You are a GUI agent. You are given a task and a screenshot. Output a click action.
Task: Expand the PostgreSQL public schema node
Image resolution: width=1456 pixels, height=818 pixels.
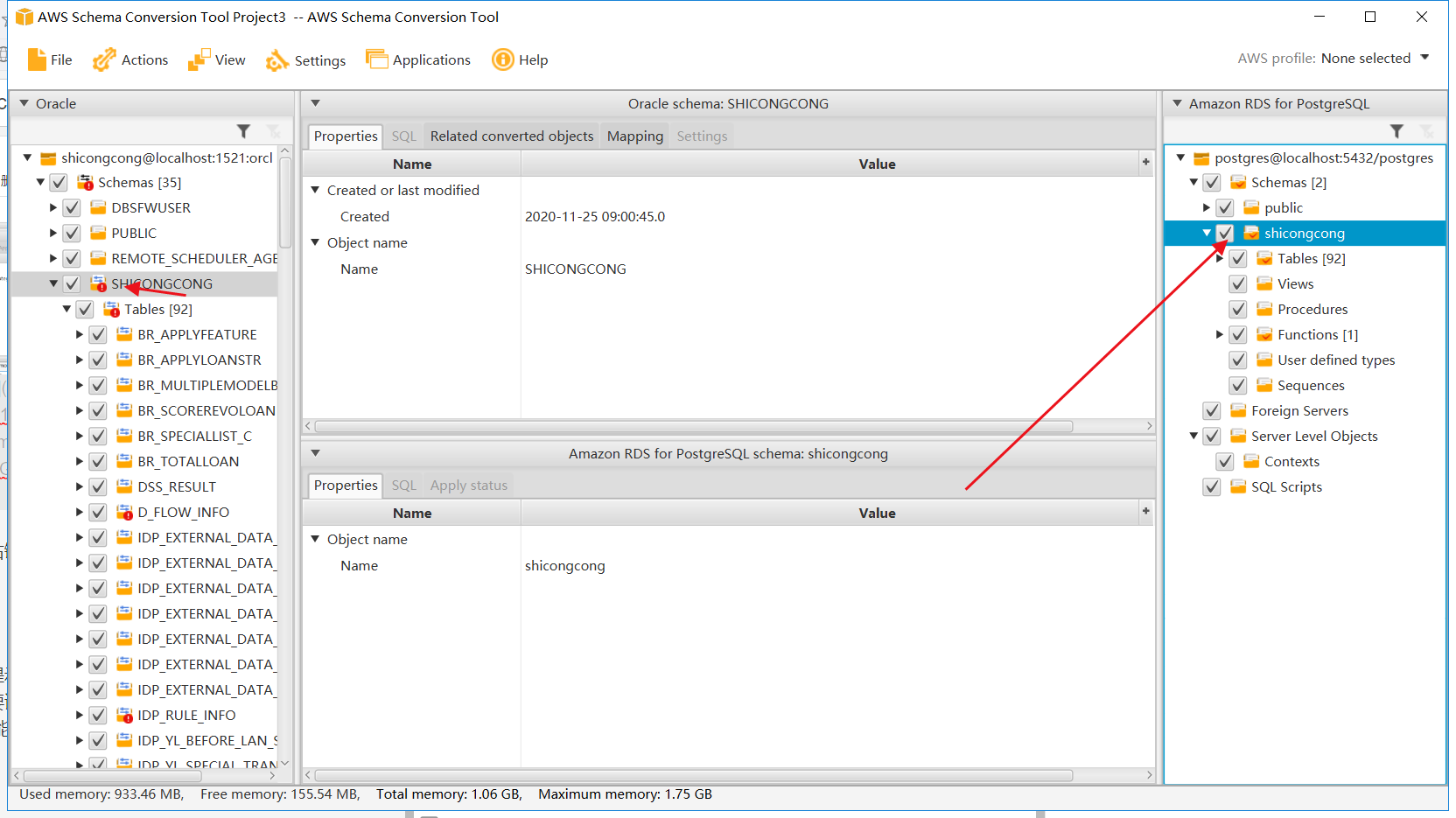point(1207,208)
